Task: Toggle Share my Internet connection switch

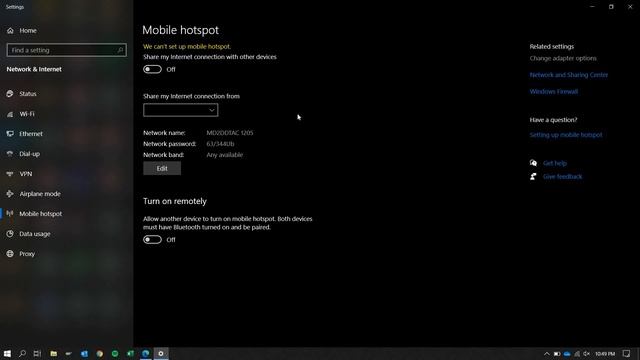Action: pyautogui.click(x=152, y=69)
